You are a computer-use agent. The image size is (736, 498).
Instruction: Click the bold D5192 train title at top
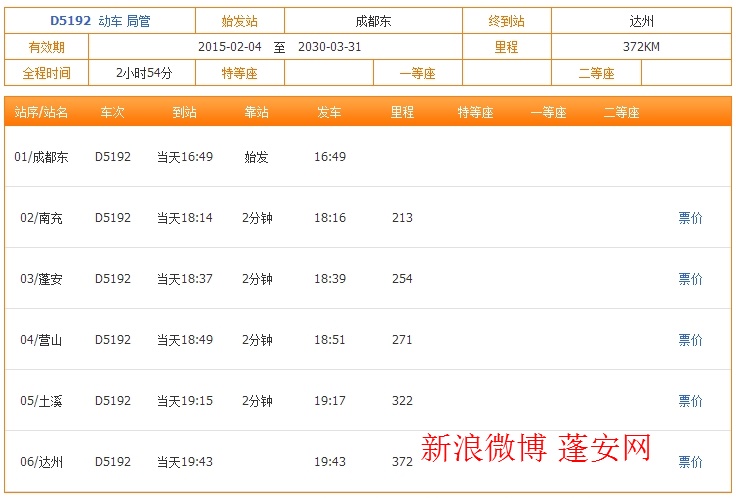pyautogui.click(x=70, y=20)
